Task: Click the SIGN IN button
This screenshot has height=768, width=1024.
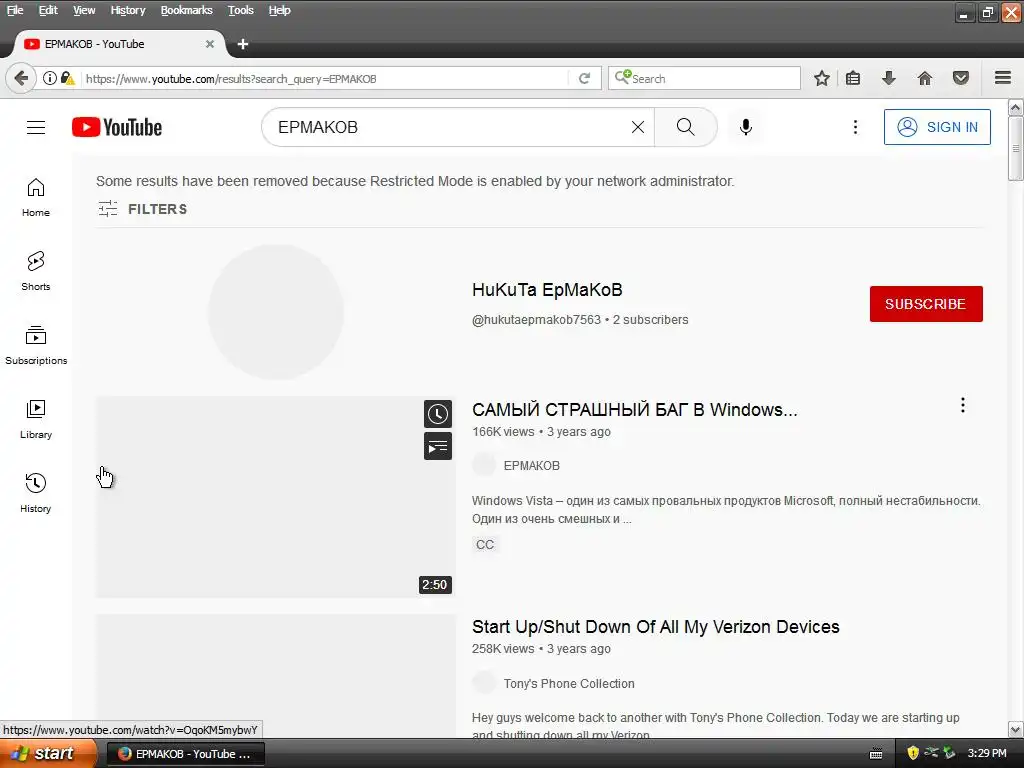Action: [x=937, y=127]
